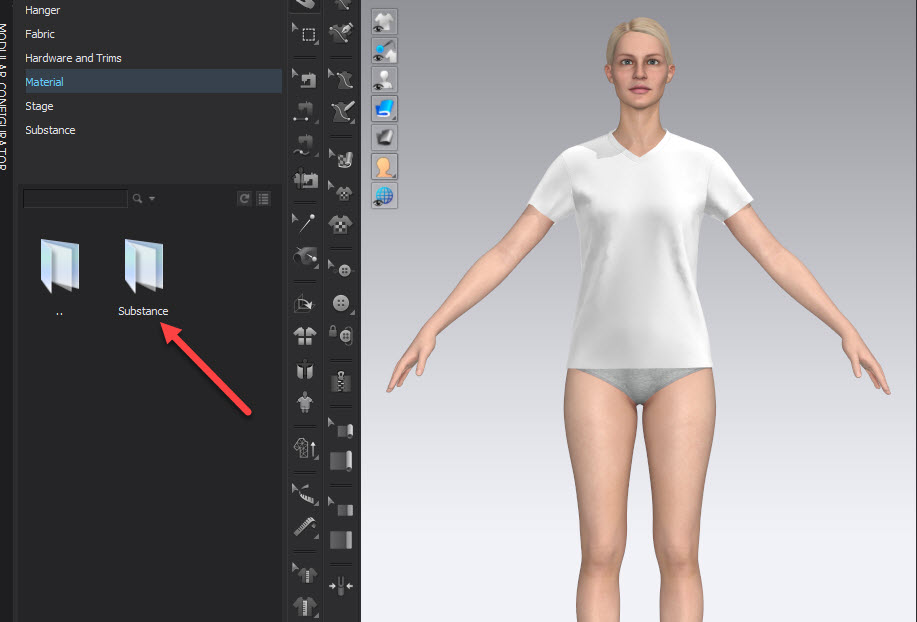Open the Substance folder in the library

tap(143, 268)
